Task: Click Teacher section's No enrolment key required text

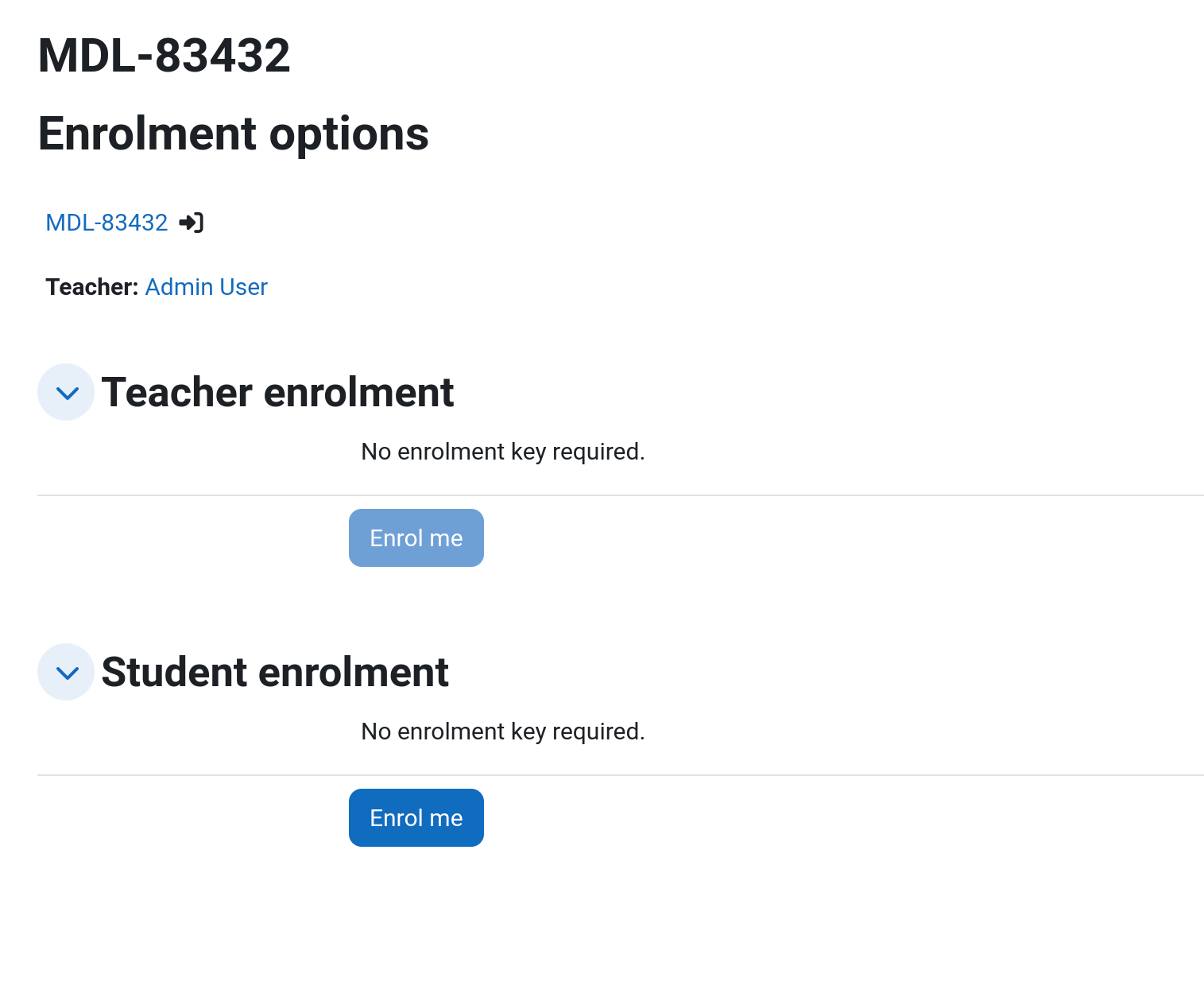Action: point(503,452)
